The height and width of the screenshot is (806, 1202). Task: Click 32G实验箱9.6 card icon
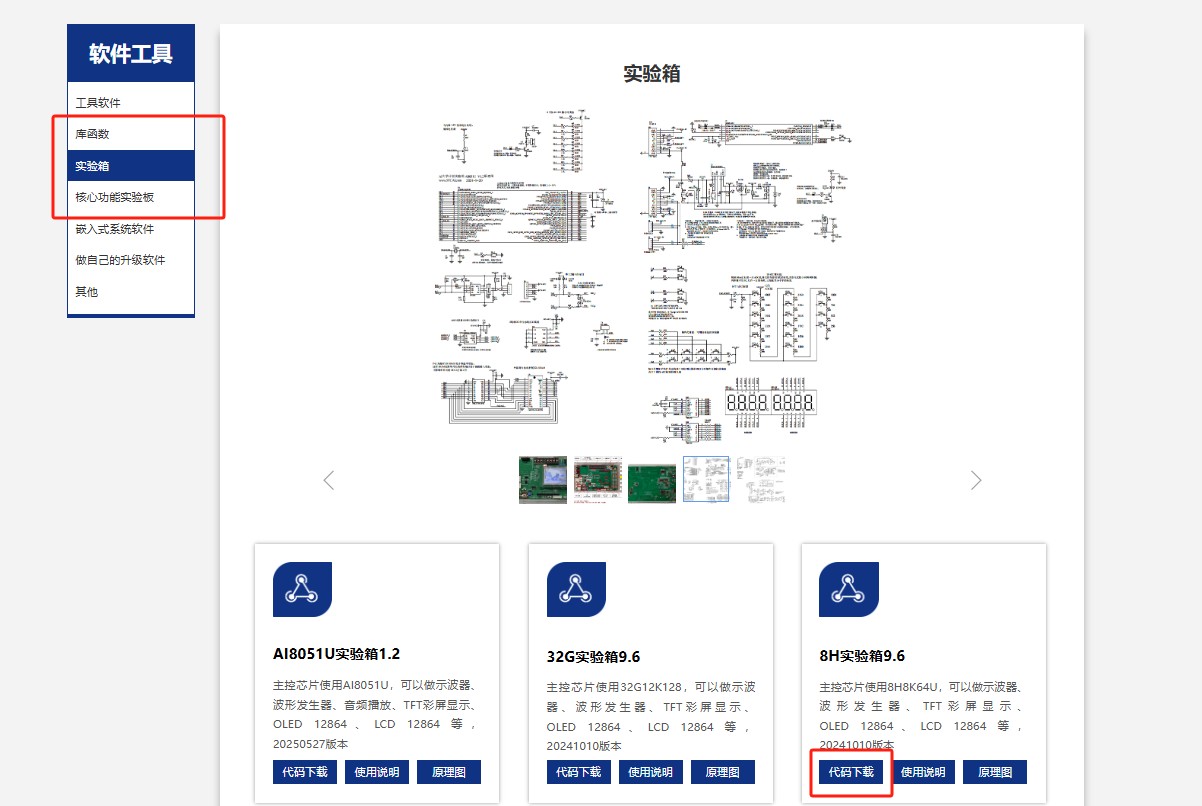[x=576, y=589]
